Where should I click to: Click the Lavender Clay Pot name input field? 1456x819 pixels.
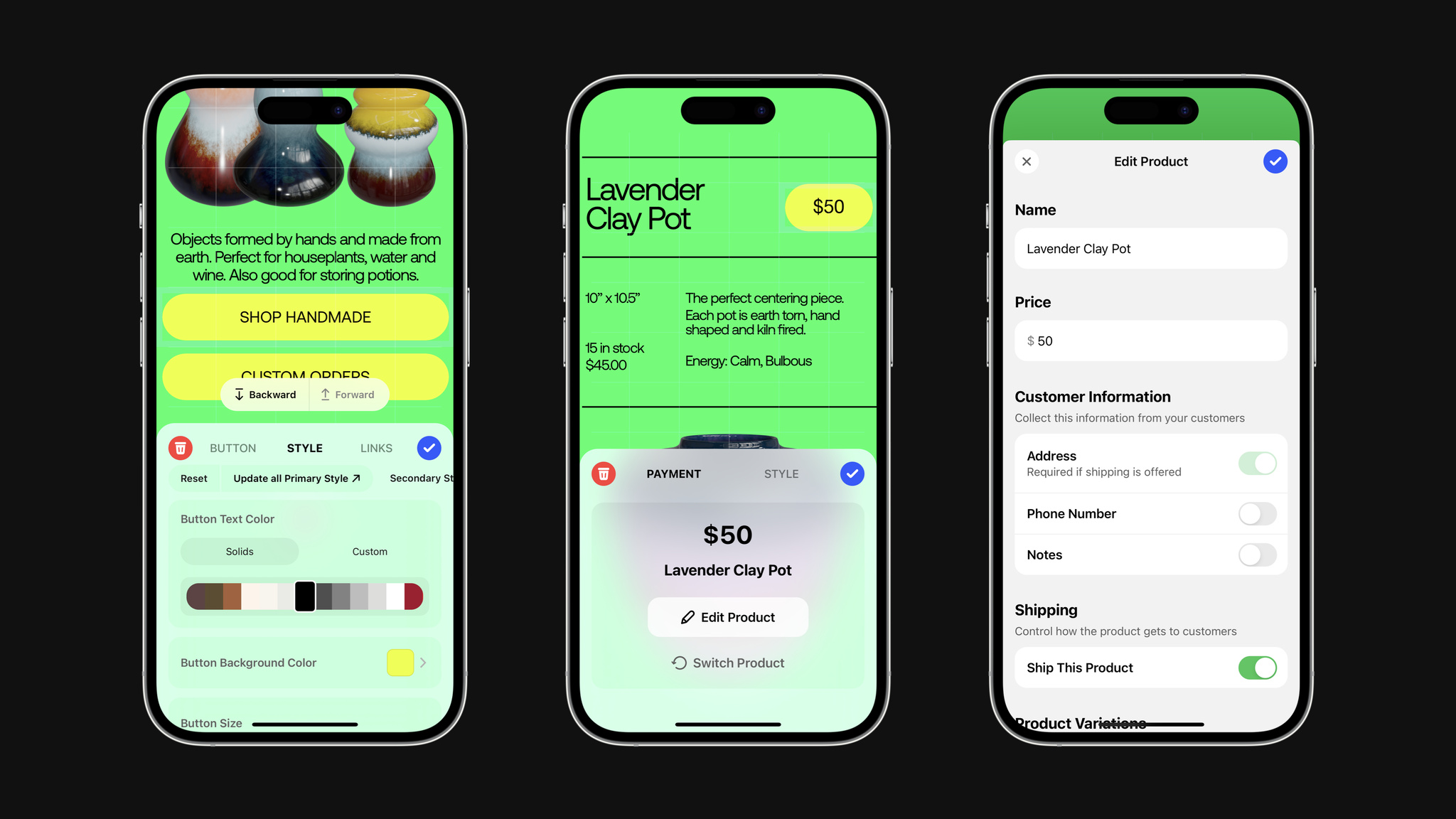(1150, 248)
